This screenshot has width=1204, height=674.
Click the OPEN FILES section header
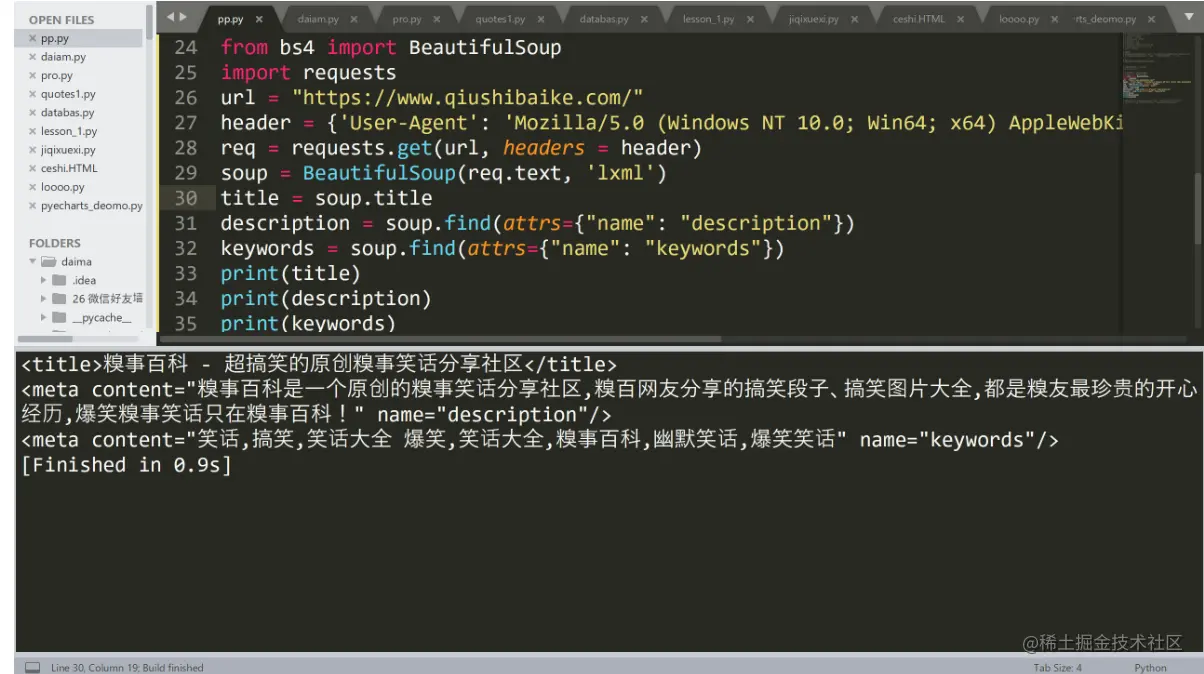click(61, 20)
